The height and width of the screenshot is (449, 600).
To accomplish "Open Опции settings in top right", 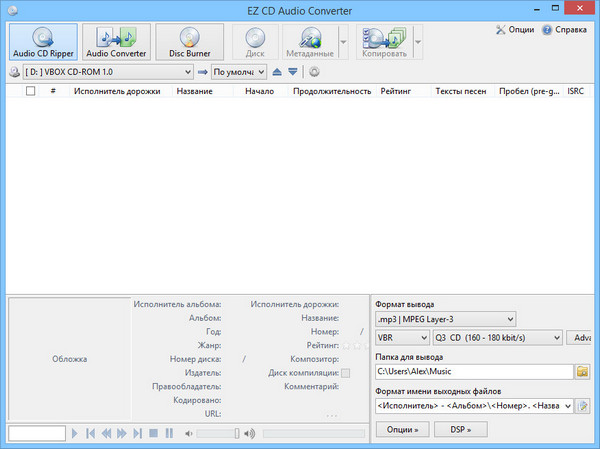I will pyautogui.click(x=515, y=30).
